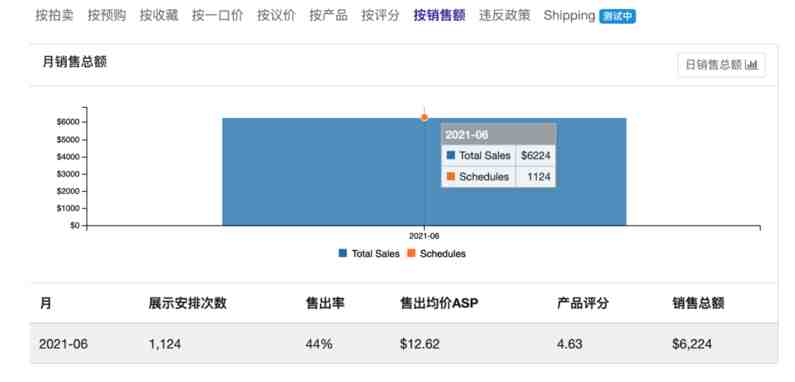Select the 按评分 tab

click(381, 16)
